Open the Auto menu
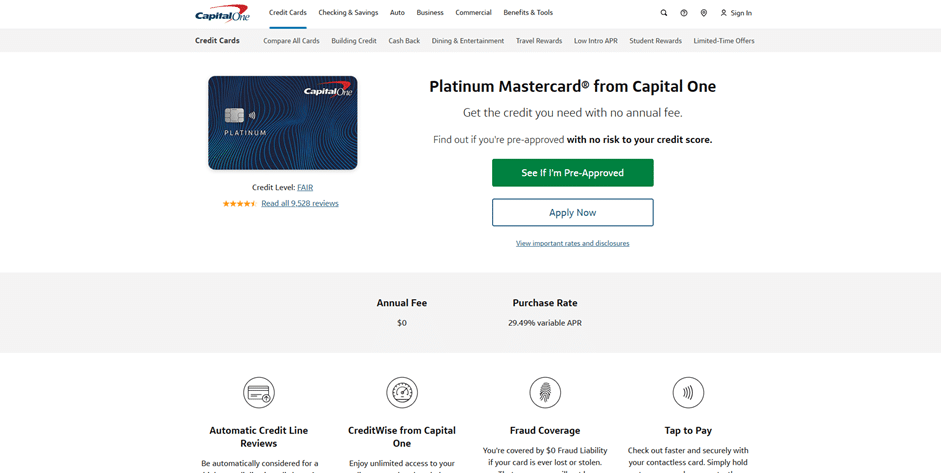Viewport: 941px width, 473px height. [x=397, y=13]
